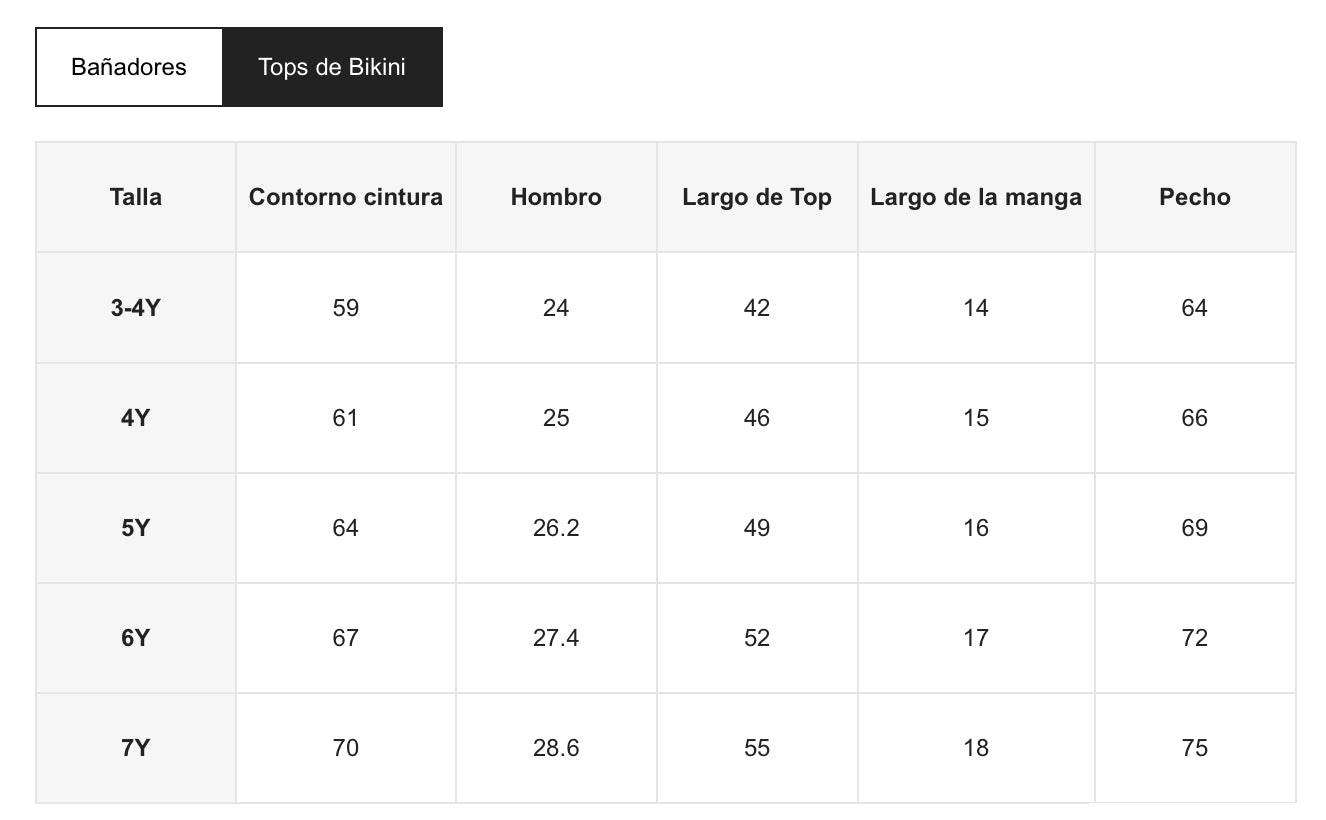This screenshot has width=1326, height=820.
Task: Select the 4Y size row label
Action: coord(136,418)
